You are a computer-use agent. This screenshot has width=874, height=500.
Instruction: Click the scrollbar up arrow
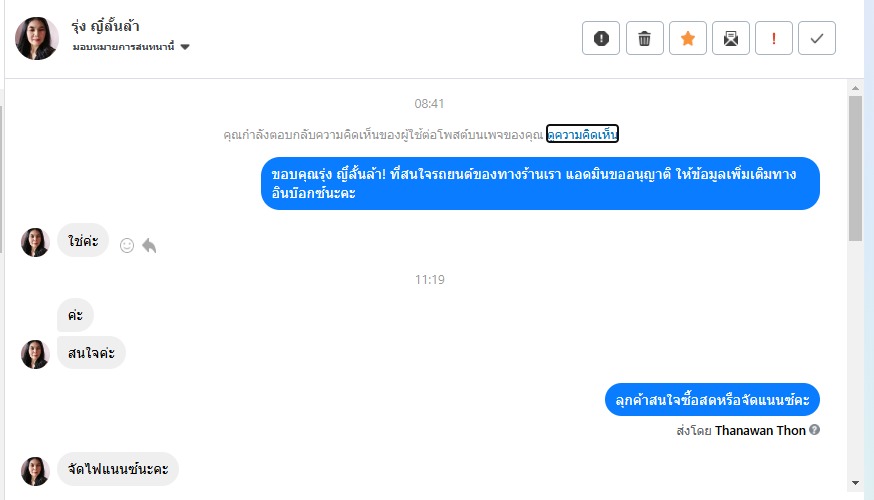point(856,89)
